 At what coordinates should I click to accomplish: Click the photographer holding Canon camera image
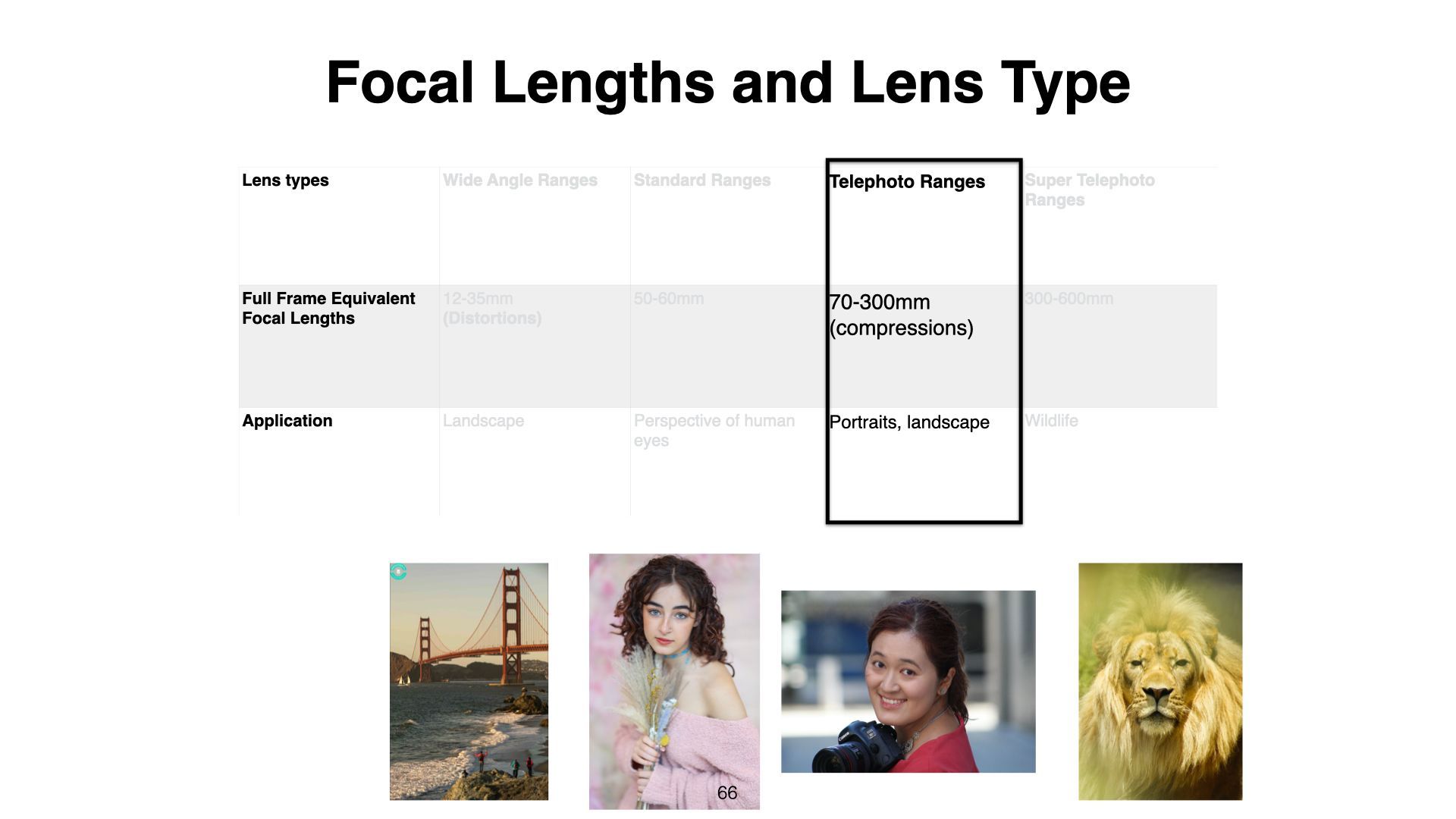pyautogui.click(x=908, y=682)
